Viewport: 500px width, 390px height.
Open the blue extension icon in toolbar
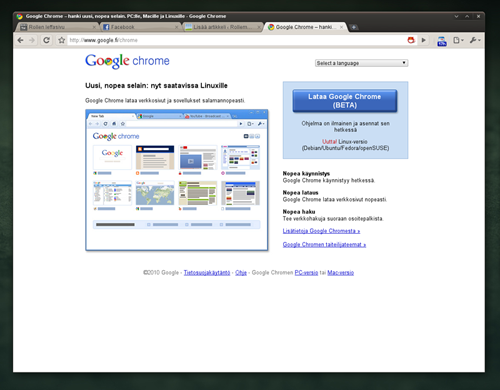pos(442,41)
